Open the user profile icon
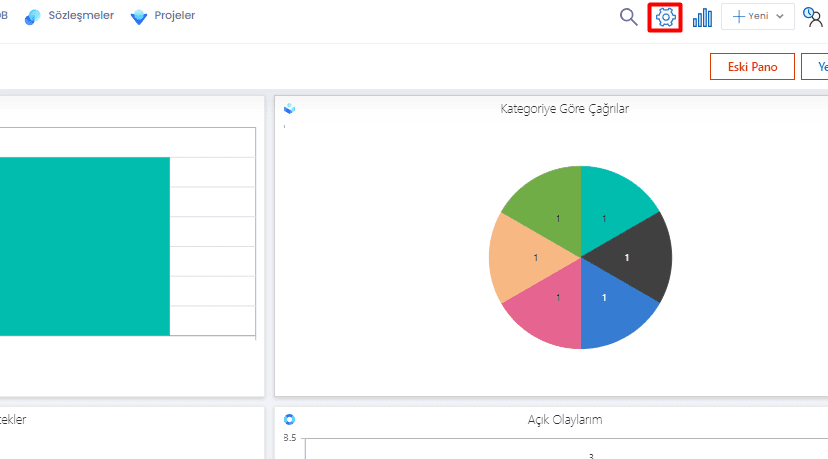The height and width of the screenshot is (459, 828). click(813, 17)
